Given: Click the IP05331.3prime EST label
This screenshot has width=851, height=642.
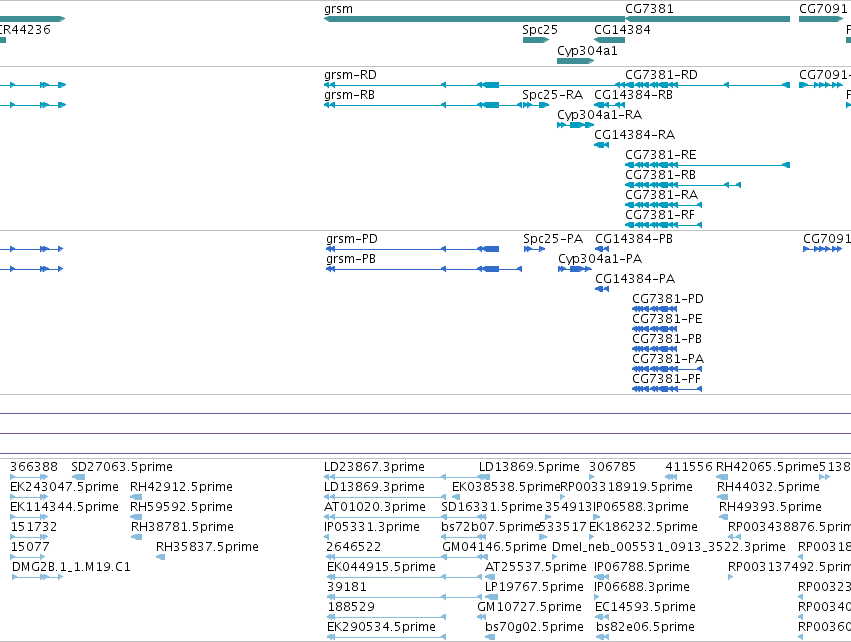Looking at the screenshot, I should (x=372, y=527).
